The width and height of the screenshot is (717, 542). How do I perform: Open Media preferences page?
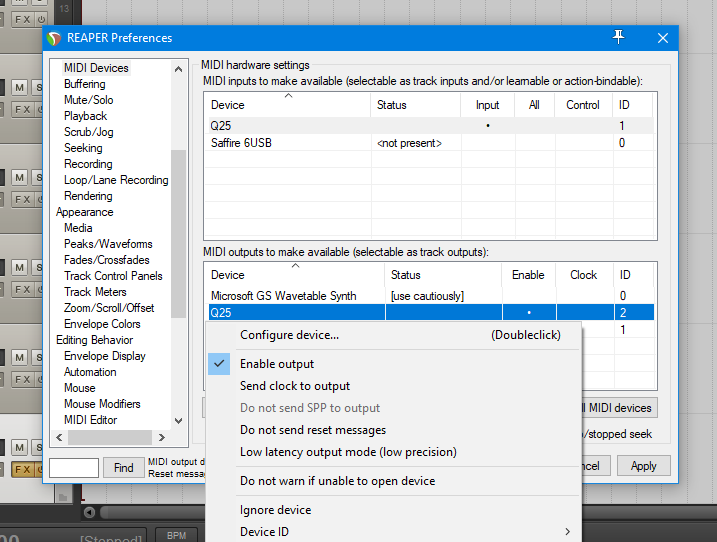[x=78, y=228]
